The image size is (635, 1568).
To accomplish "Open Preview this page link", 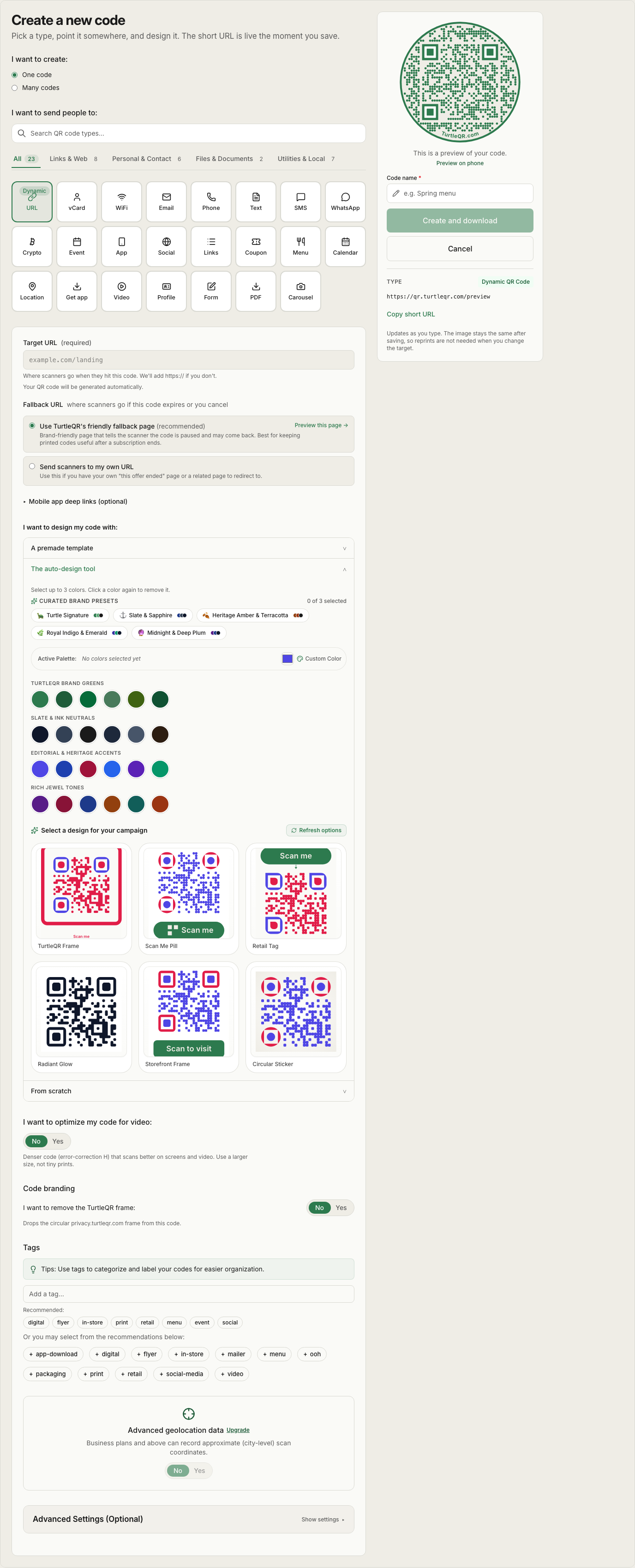I will coord(321,425).
